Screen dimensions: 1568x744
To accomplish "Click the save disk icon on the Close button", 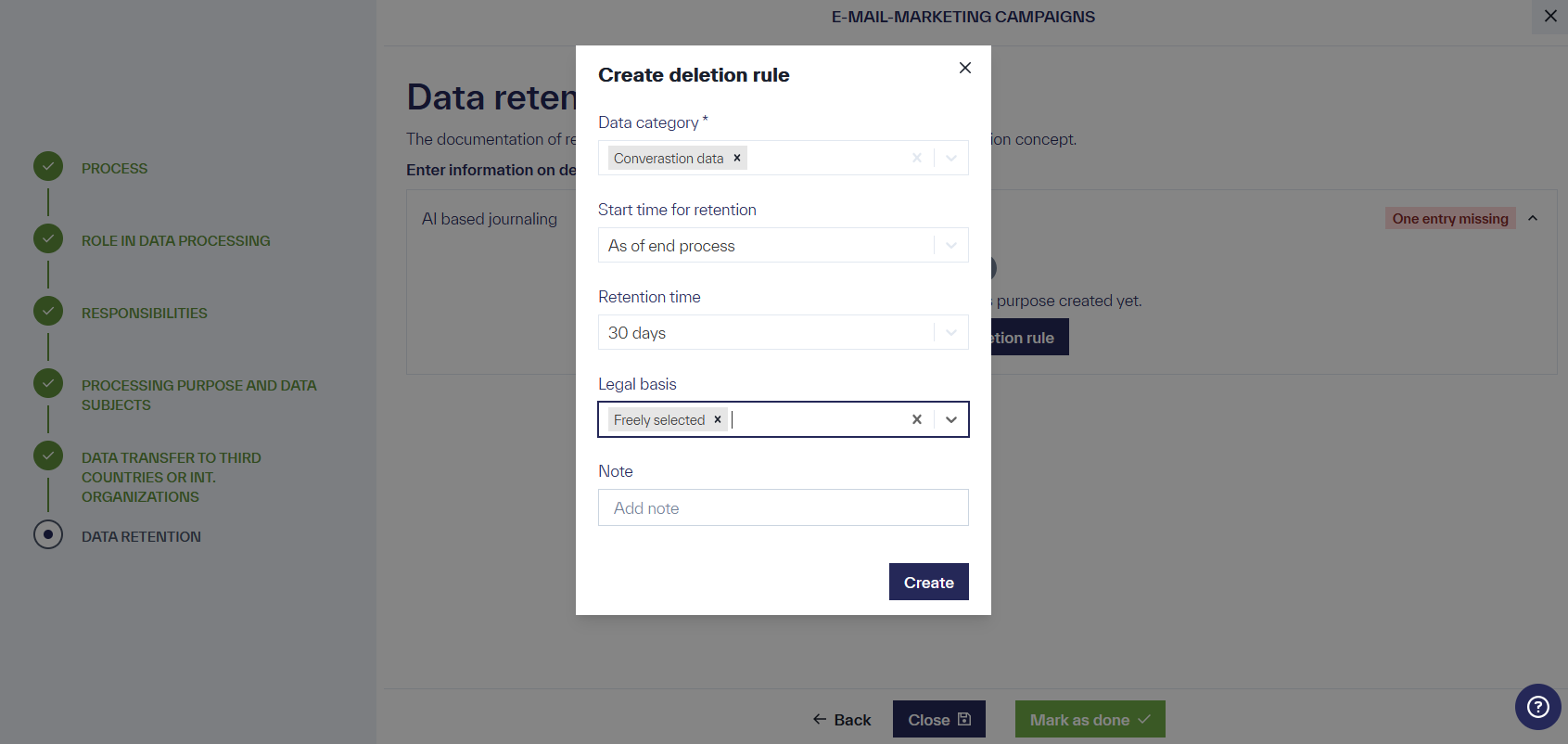I will 964,719.
